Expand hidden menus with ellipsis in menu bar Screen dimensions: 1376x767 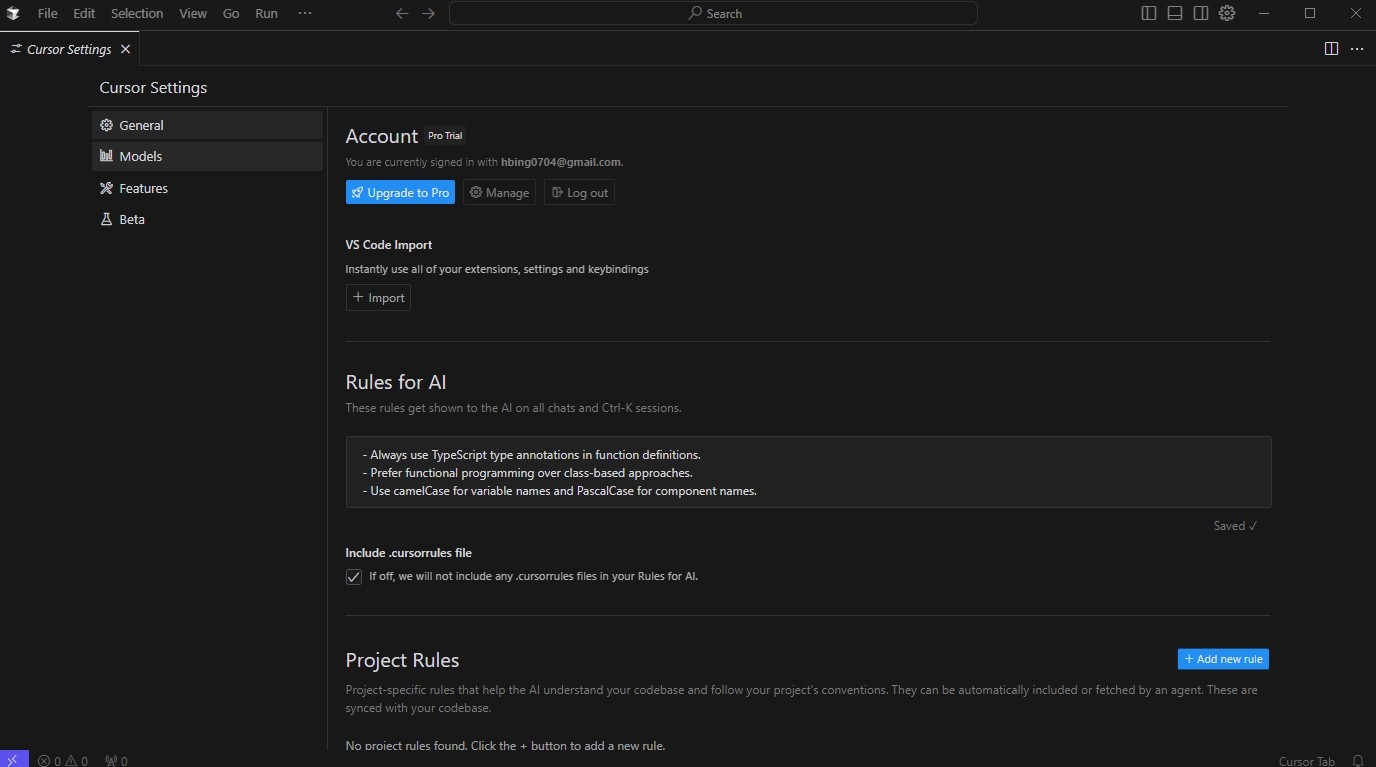click(305, 13)
